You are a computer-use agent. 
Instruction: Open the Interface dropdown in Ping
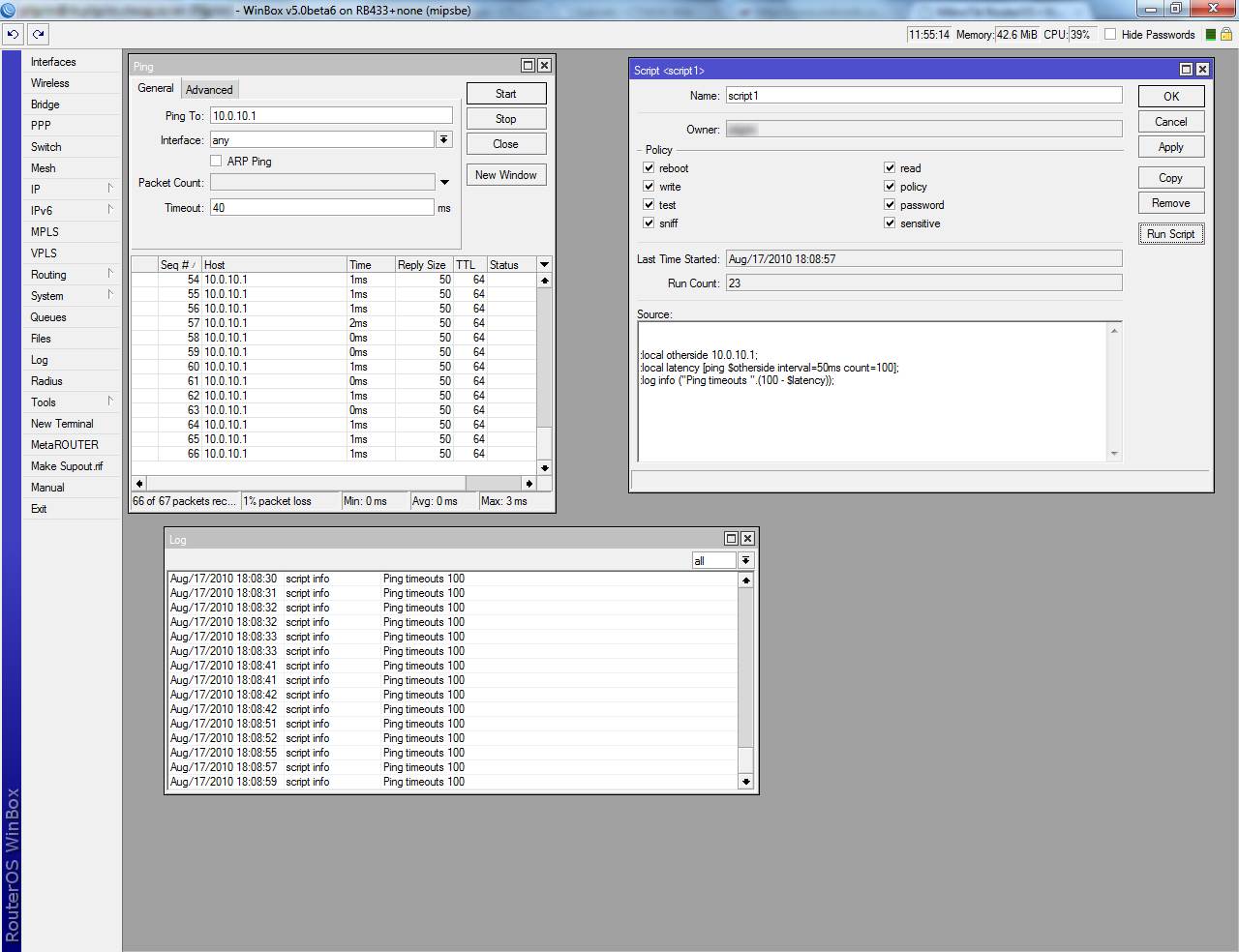click(443, 140)
